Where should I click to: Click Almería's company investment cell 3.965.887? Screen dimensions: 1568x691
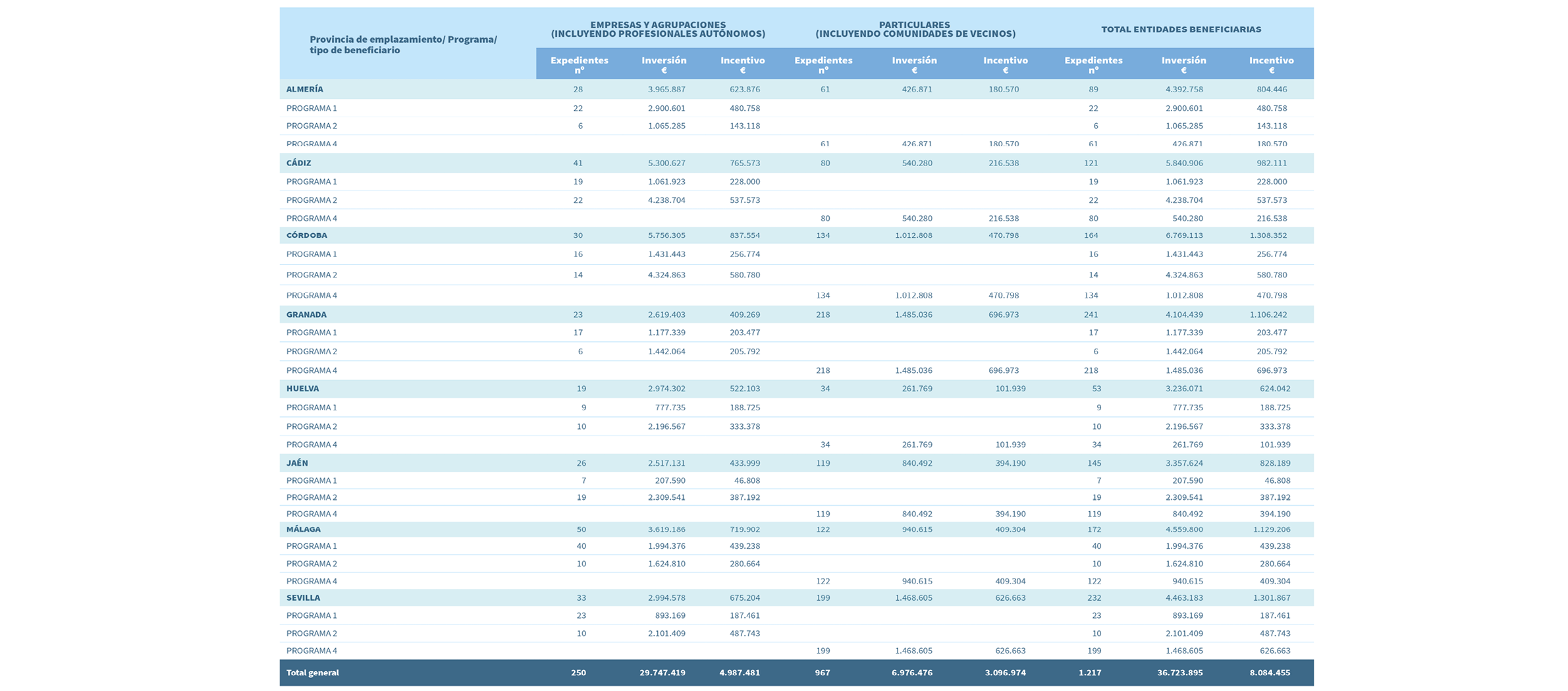[x=666, y=89]
